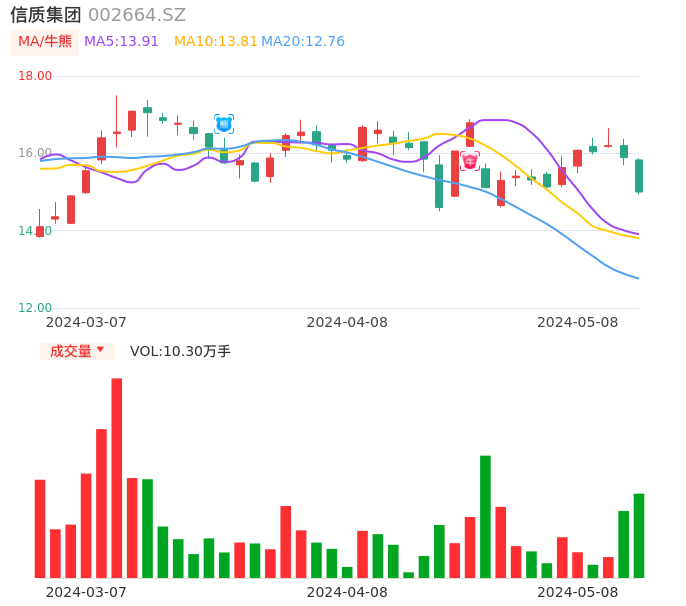Screen dimensions: 686x606
Task: Open the 成交量 indicator dropdown
Action: pos(77,351)
